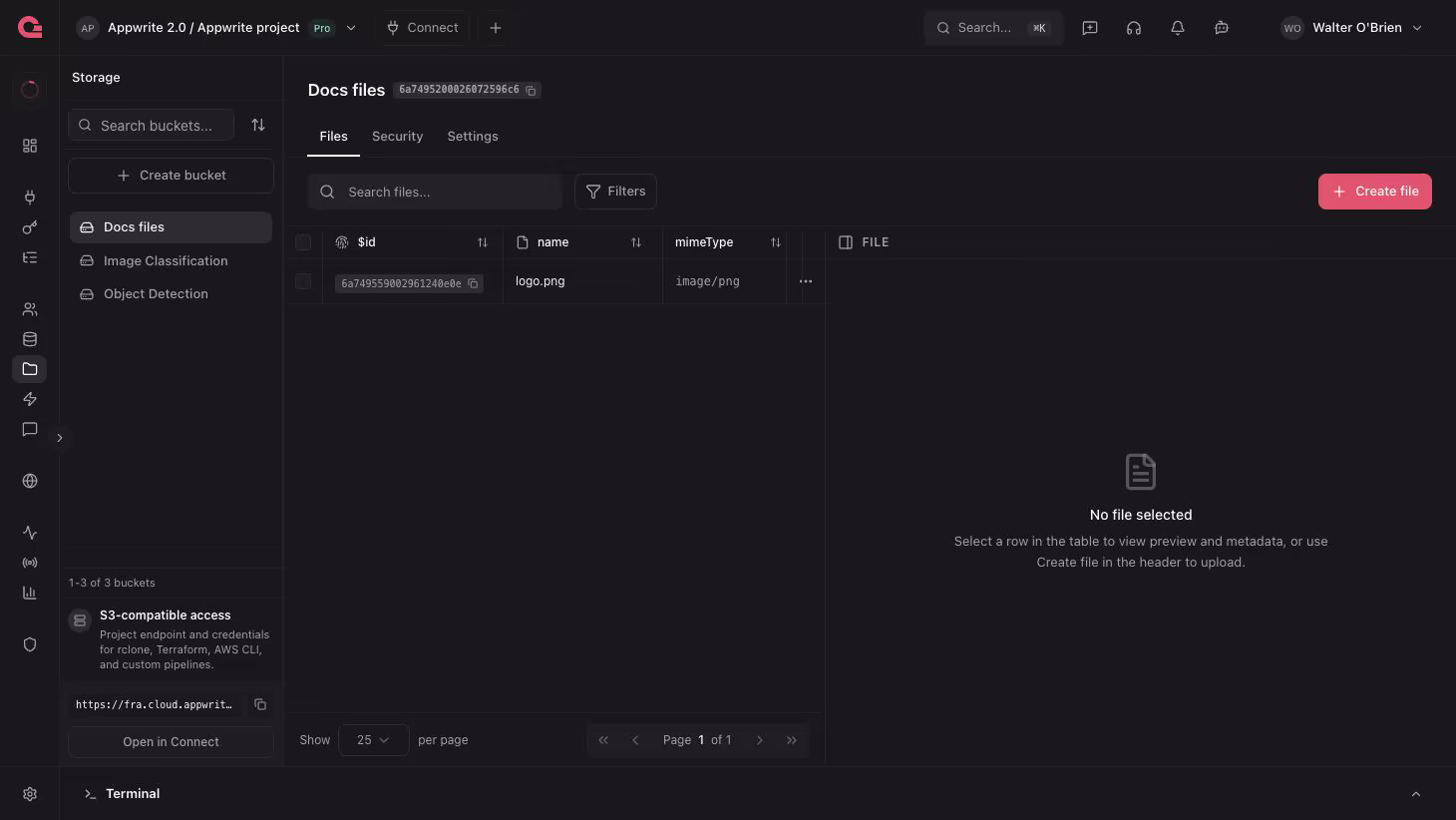Open the feedback message icon in top bar
The width and height of the screenshot is (1456, 820).
[x=1090, y=28]
